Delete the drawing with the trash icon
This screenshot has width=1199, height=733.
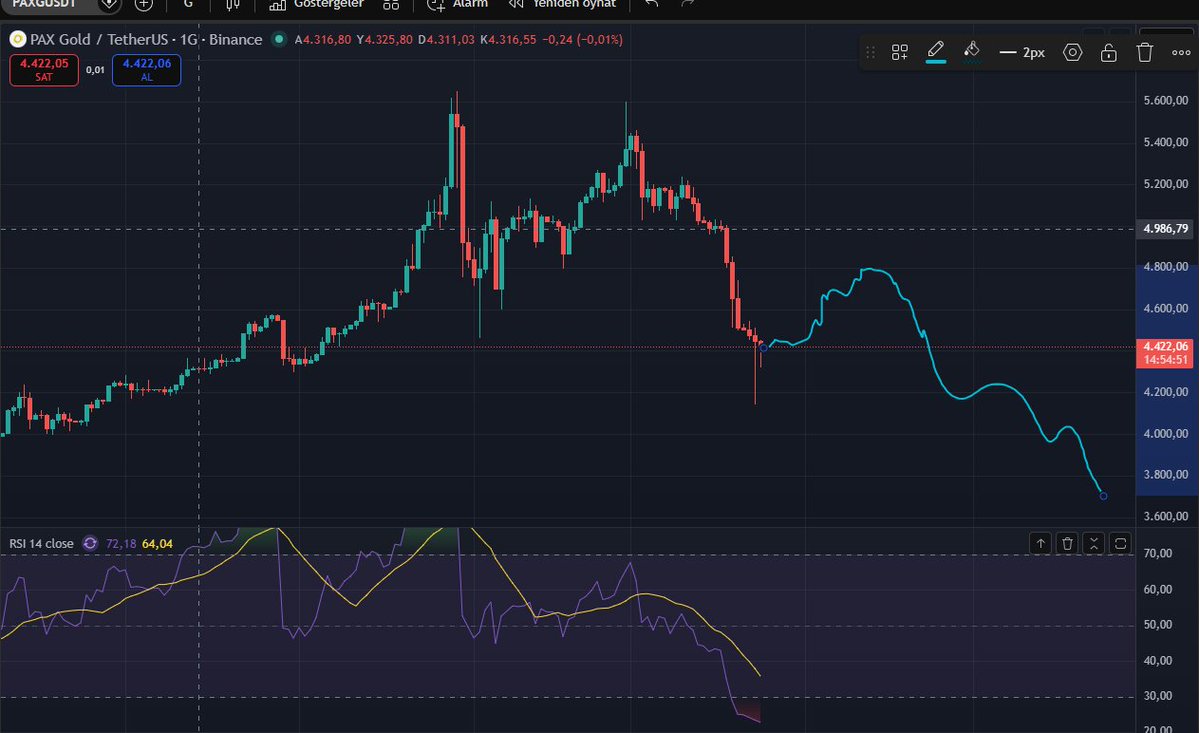tap(1144, 52)
